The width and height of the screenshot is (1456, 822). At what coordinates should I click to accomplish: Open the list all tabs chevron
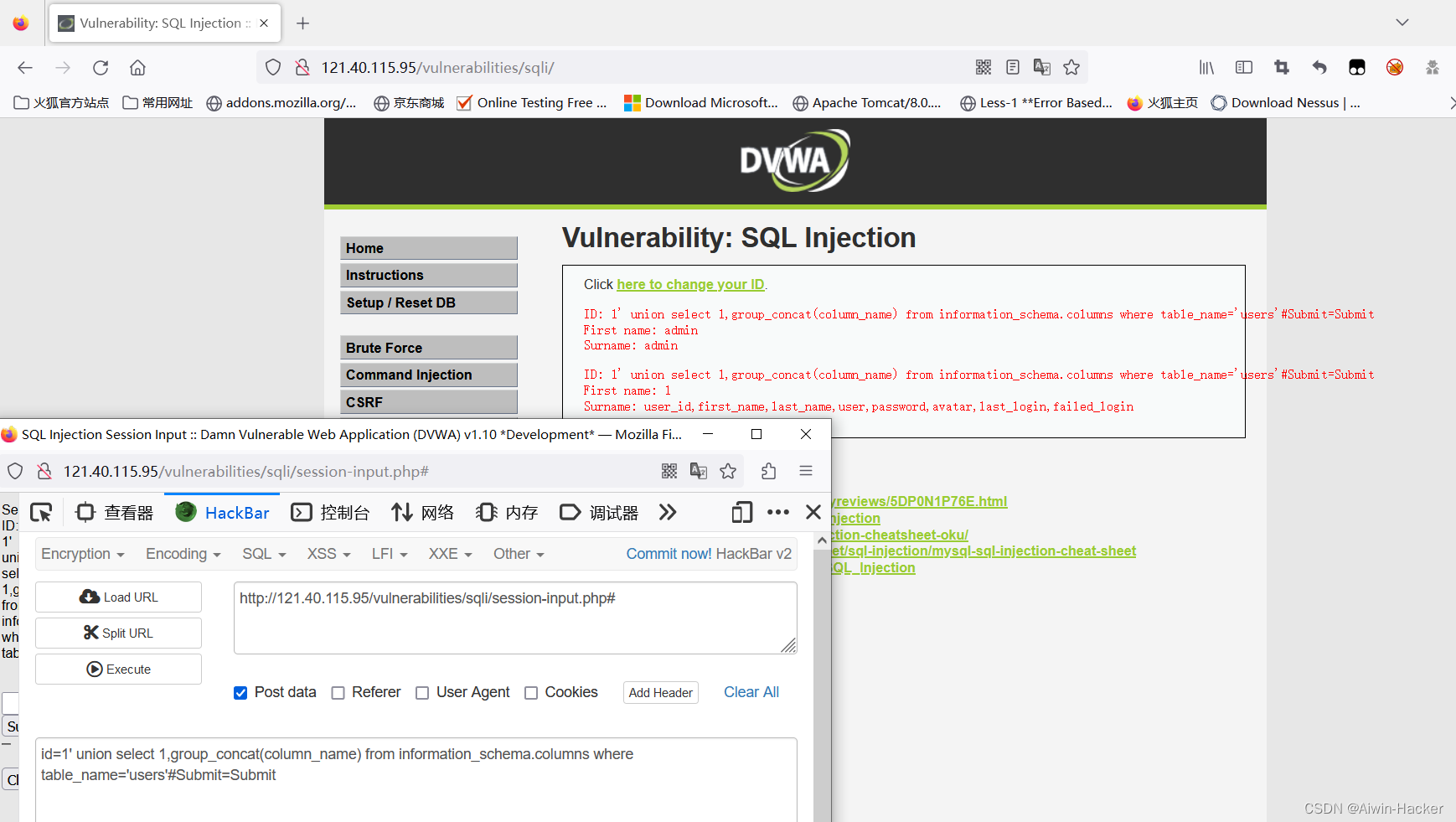pyautogui.click(x=1402, y=23)
